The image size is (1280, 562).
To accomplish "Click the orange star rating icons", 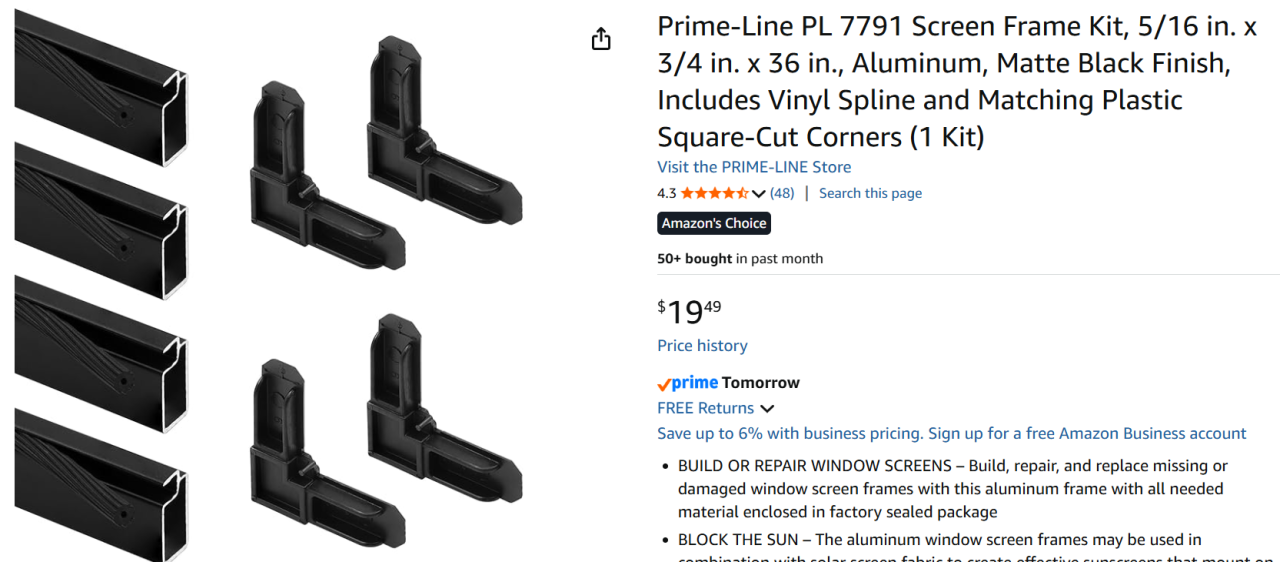I will point(714,193).
